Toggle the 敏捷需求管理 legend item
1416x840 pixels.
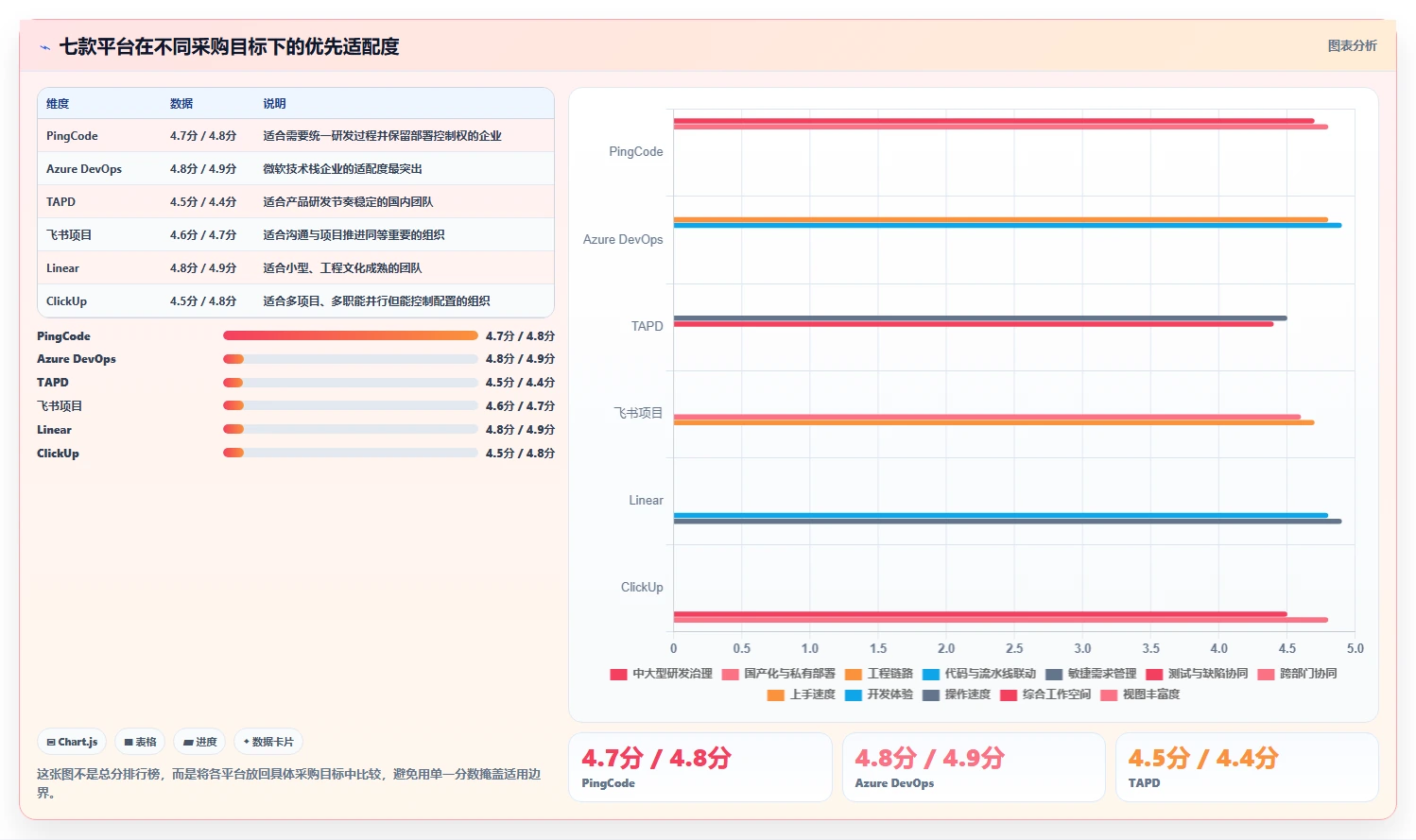pos(1090,674)
